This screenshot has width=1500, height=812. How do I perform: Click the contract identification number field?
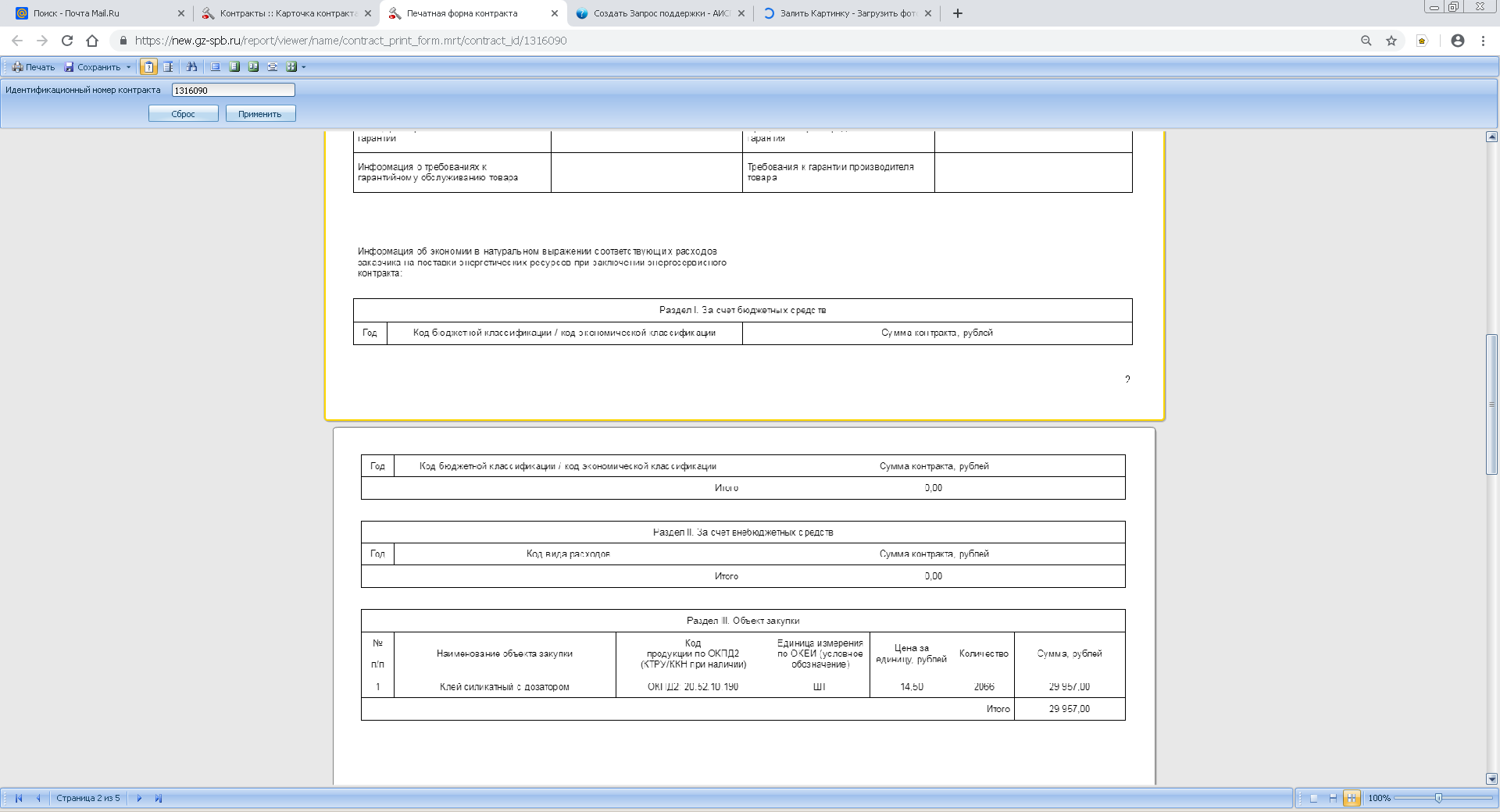pyautogui.click(x=233, y=90)
